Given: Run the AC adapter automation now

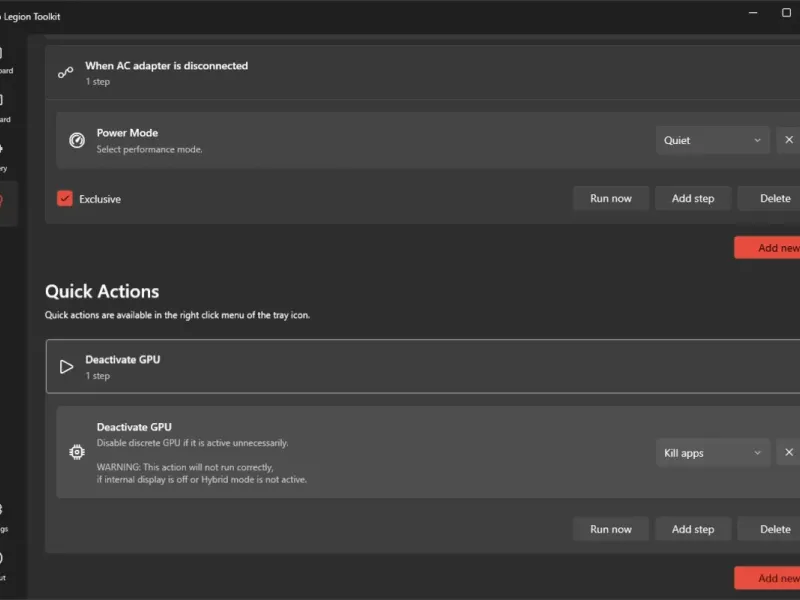Looking at the screenshot, I should [x=610, y=198].
